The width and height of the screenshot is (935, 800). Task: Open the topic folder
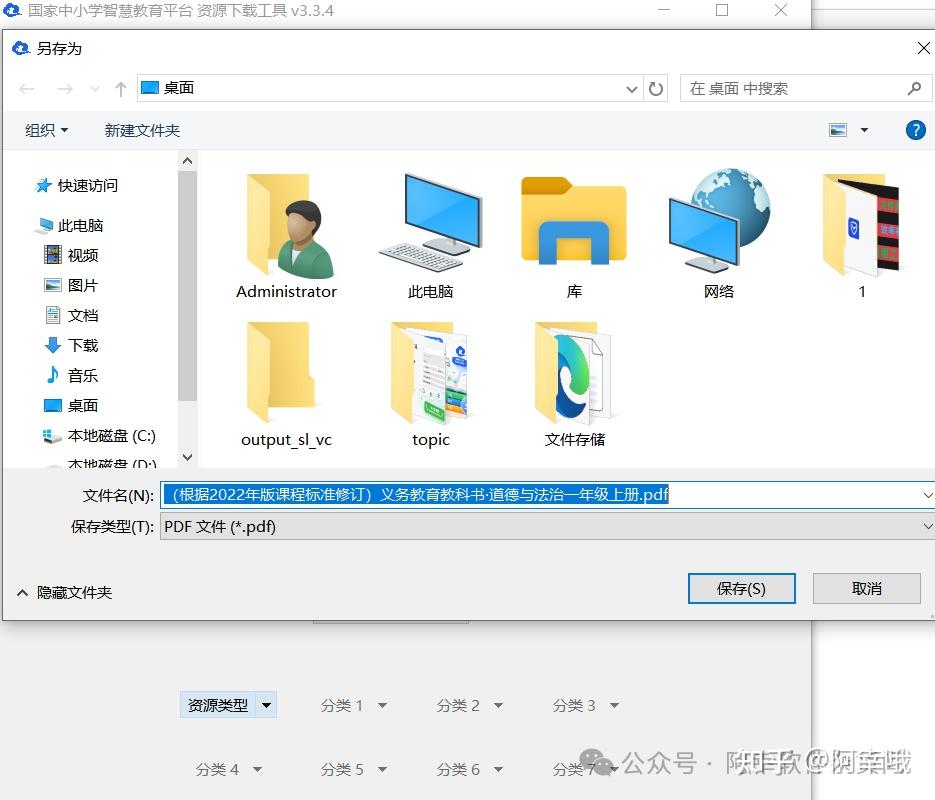pyautogui.click(x=431, y=385)
